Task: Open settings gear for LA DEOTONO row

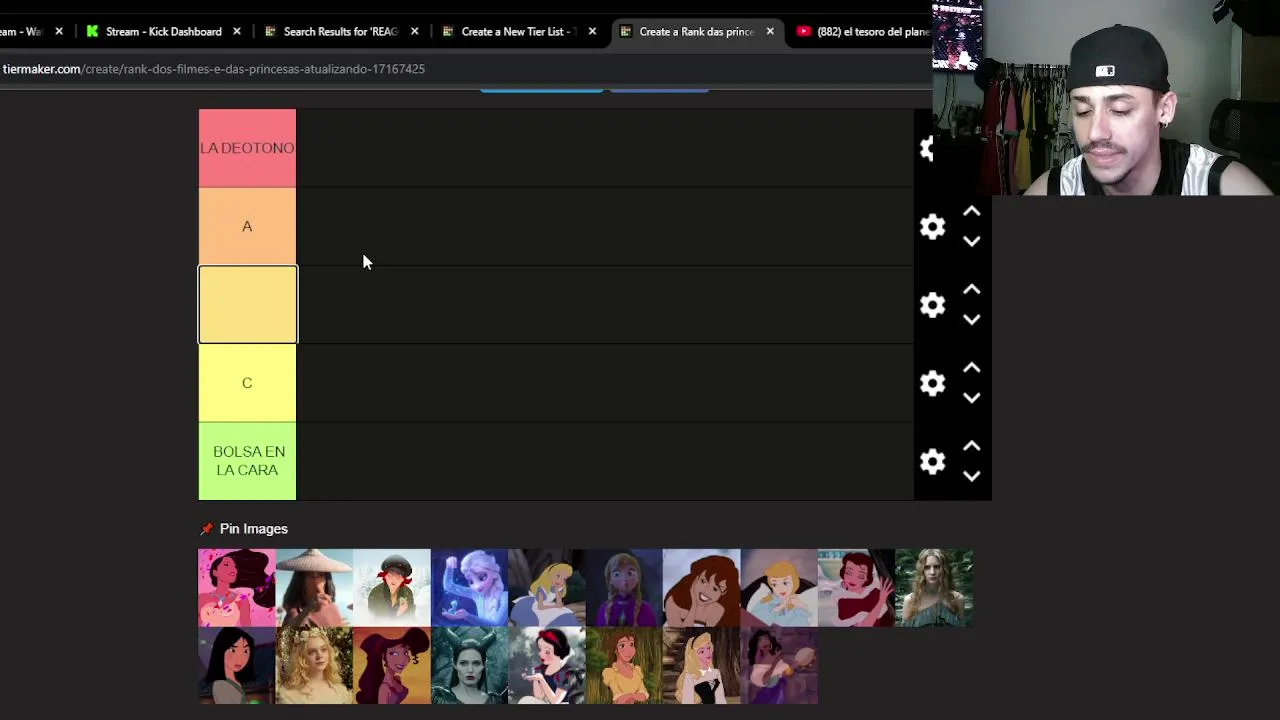Action: coord(927,149)
